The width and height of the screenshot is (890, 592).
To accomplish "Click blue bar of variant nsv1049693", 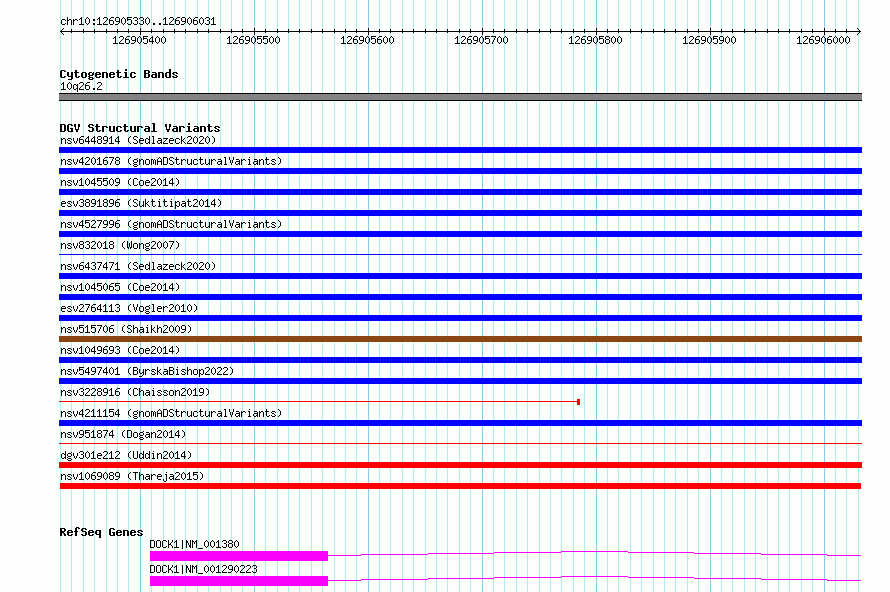I will click(460, 360).
